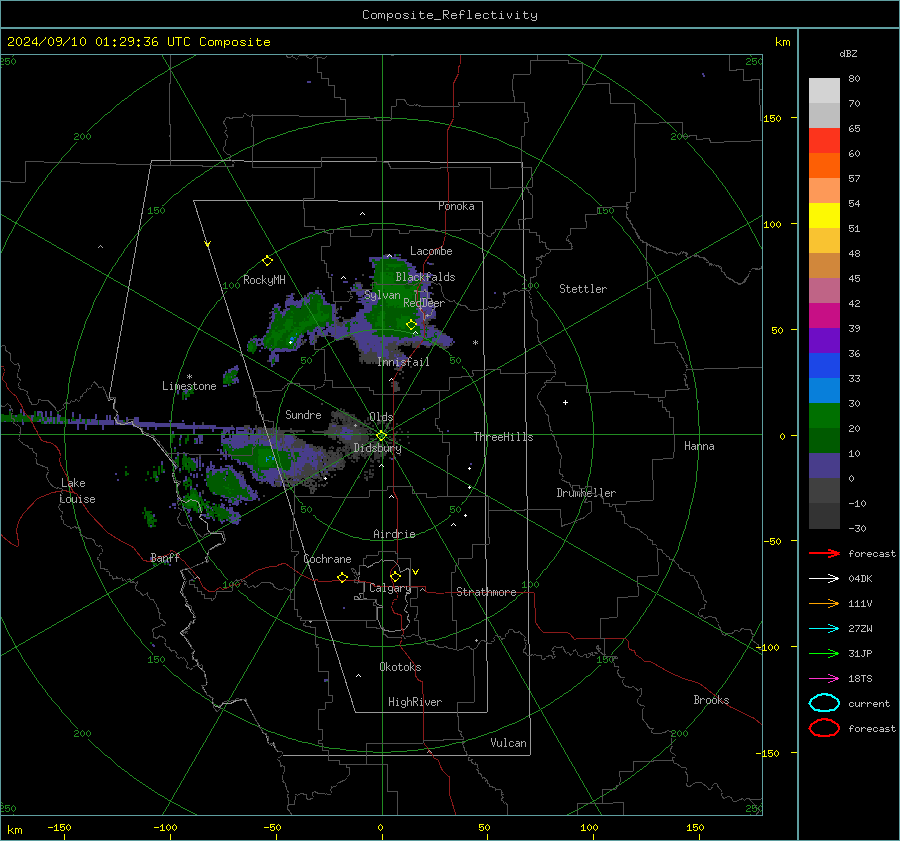Click the RedDeer city label
The image size is (900, 841).
point(424,303)
